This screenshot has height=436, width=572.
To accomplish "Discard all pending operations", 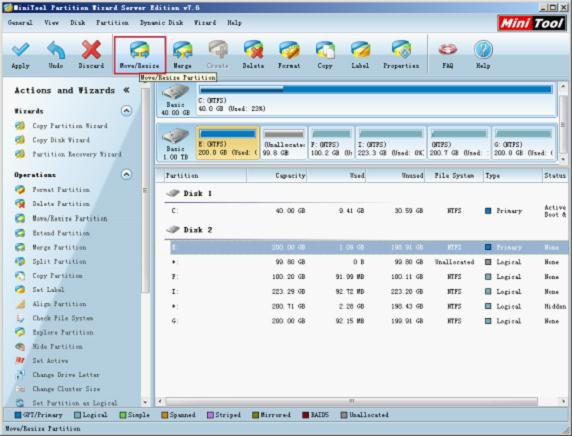I will click(x=91, y=55).
